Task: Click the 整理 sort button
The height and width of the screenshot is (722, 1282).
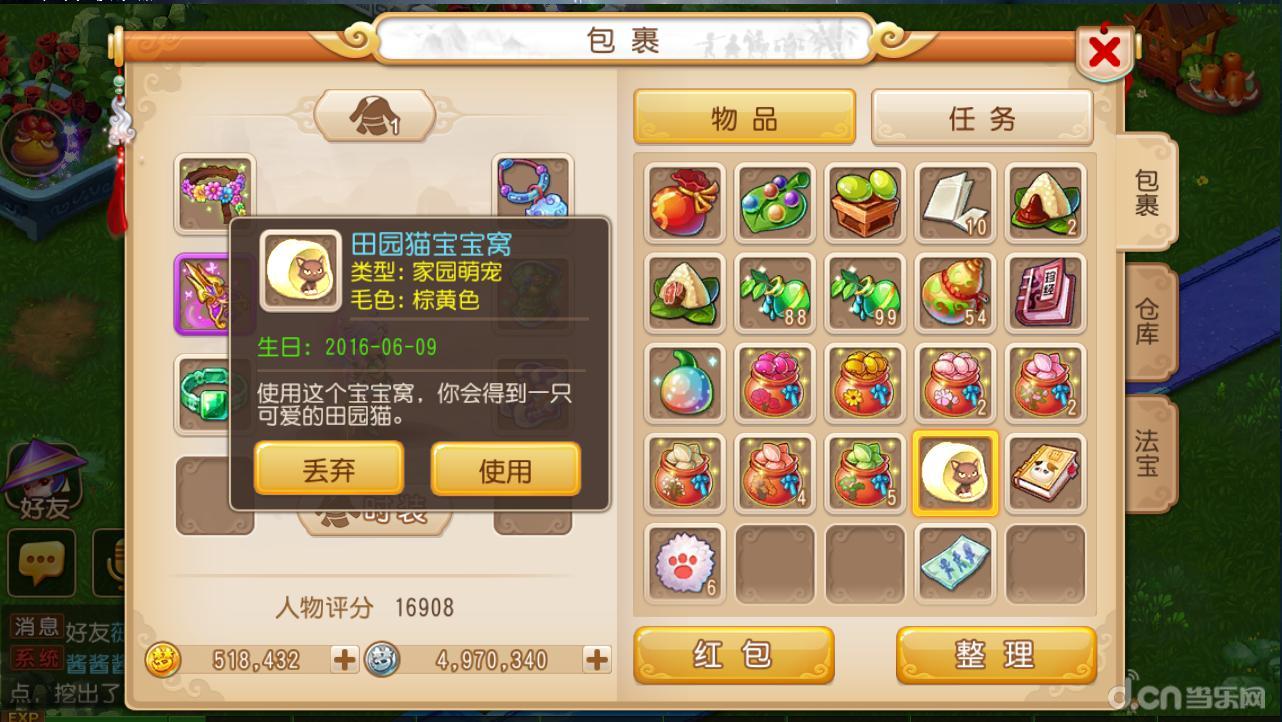Action: (996, 655)
